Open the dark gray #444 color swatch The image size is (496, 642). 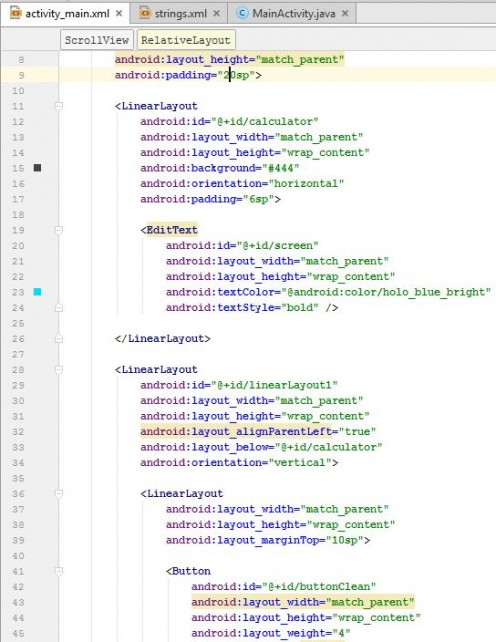point(37,168)
